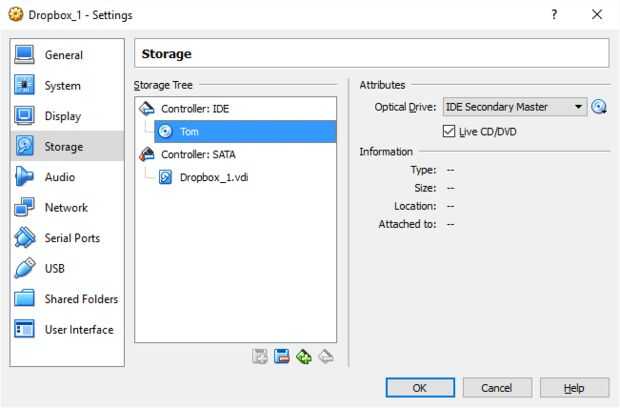This screenshot has width=620, height=408.
Task: Open the USB settings category
Action: (x=56, y=268)
